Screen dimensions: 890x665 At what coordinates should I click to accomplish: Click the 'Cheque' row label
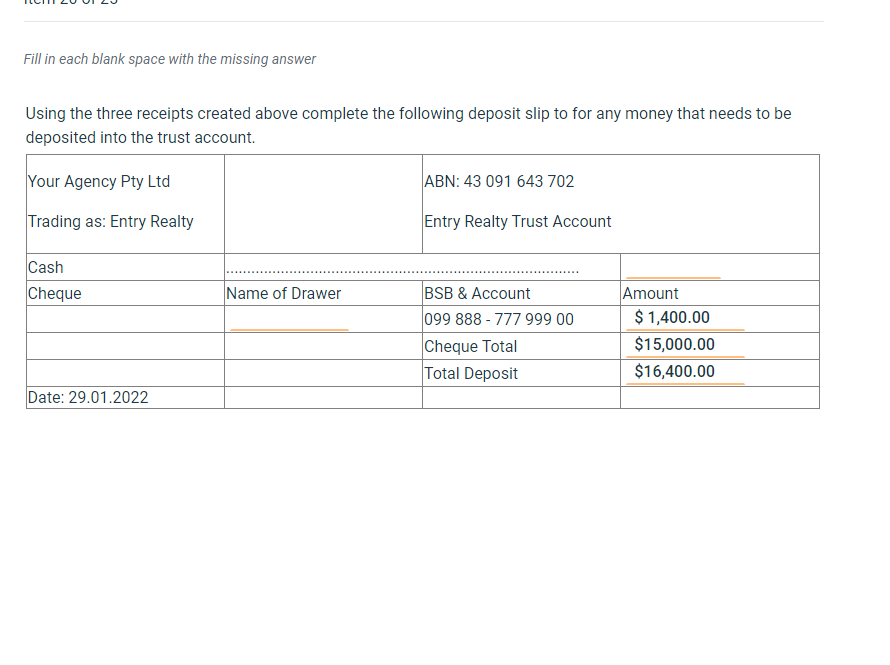54,293
